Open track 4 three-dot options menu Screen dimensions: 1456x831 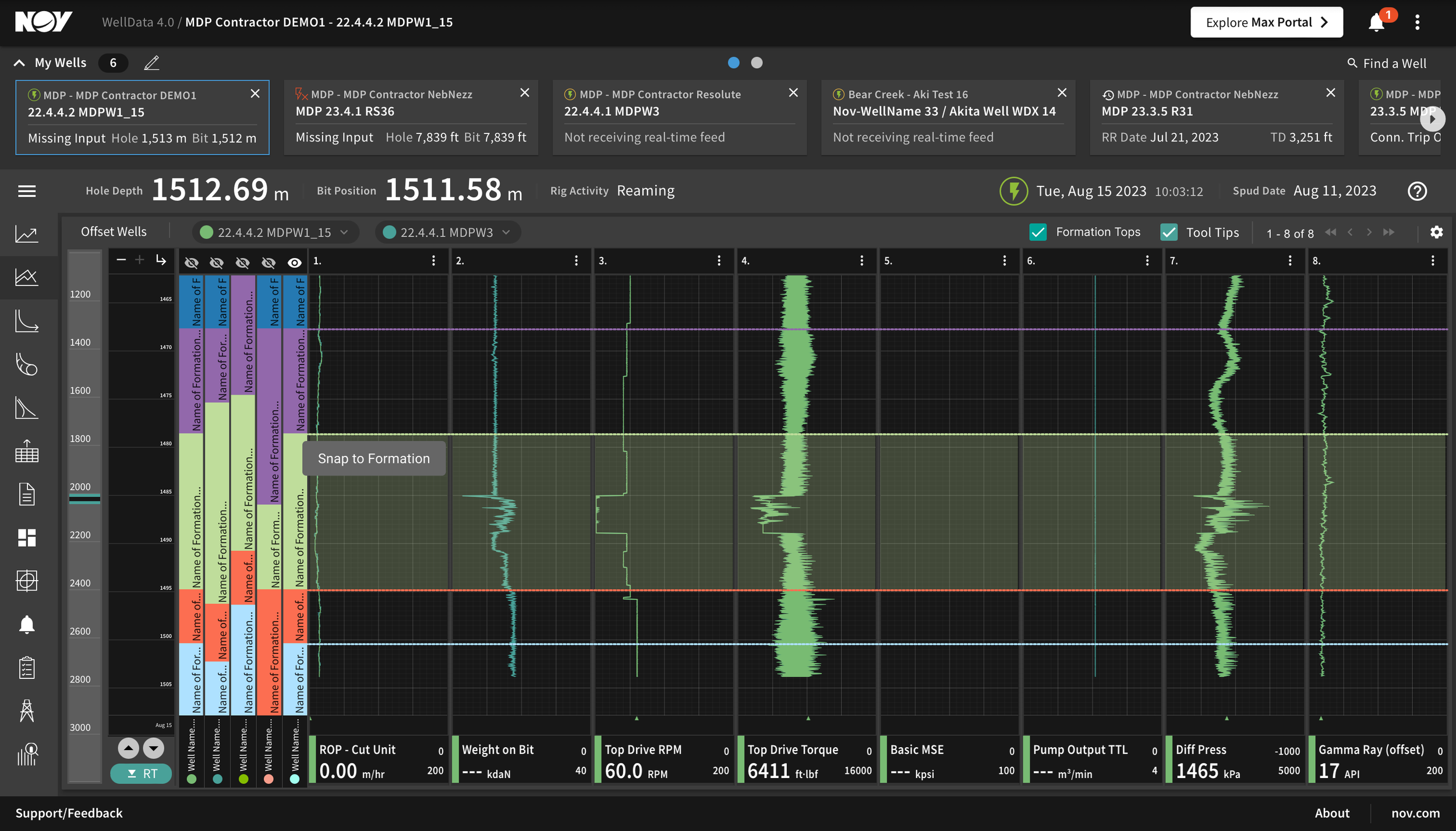(862, 261)
